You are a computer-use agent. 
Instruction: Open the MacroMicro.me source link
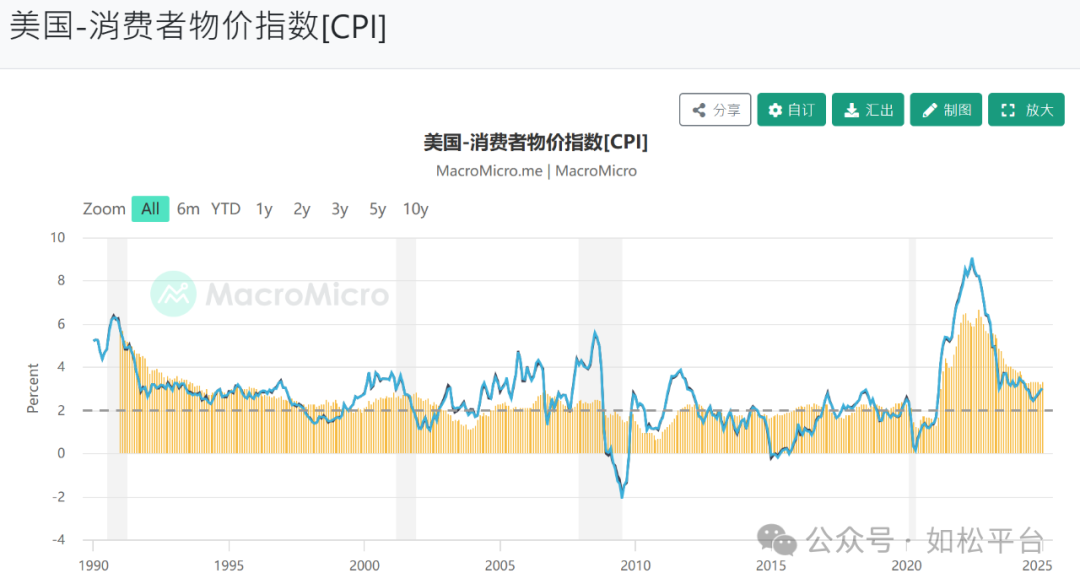(488, 171)
